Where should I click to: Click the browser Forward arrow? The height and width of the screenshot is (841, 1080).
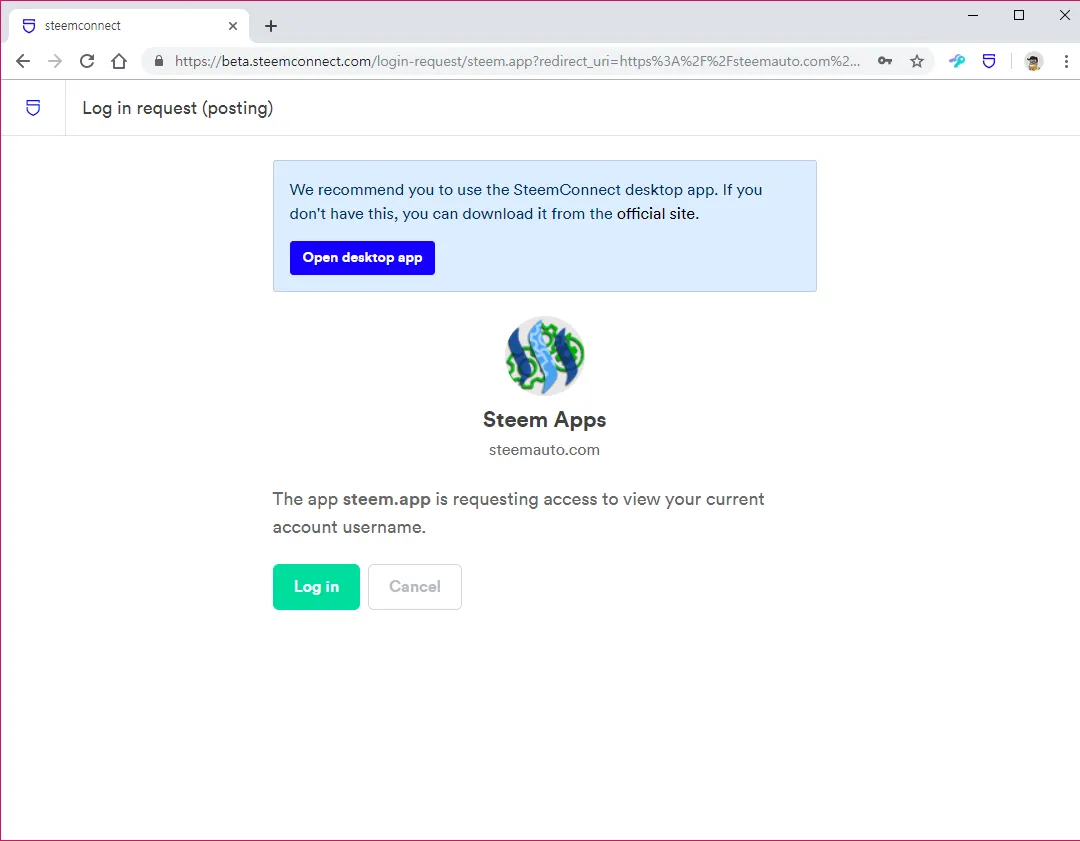click(55, 61)
